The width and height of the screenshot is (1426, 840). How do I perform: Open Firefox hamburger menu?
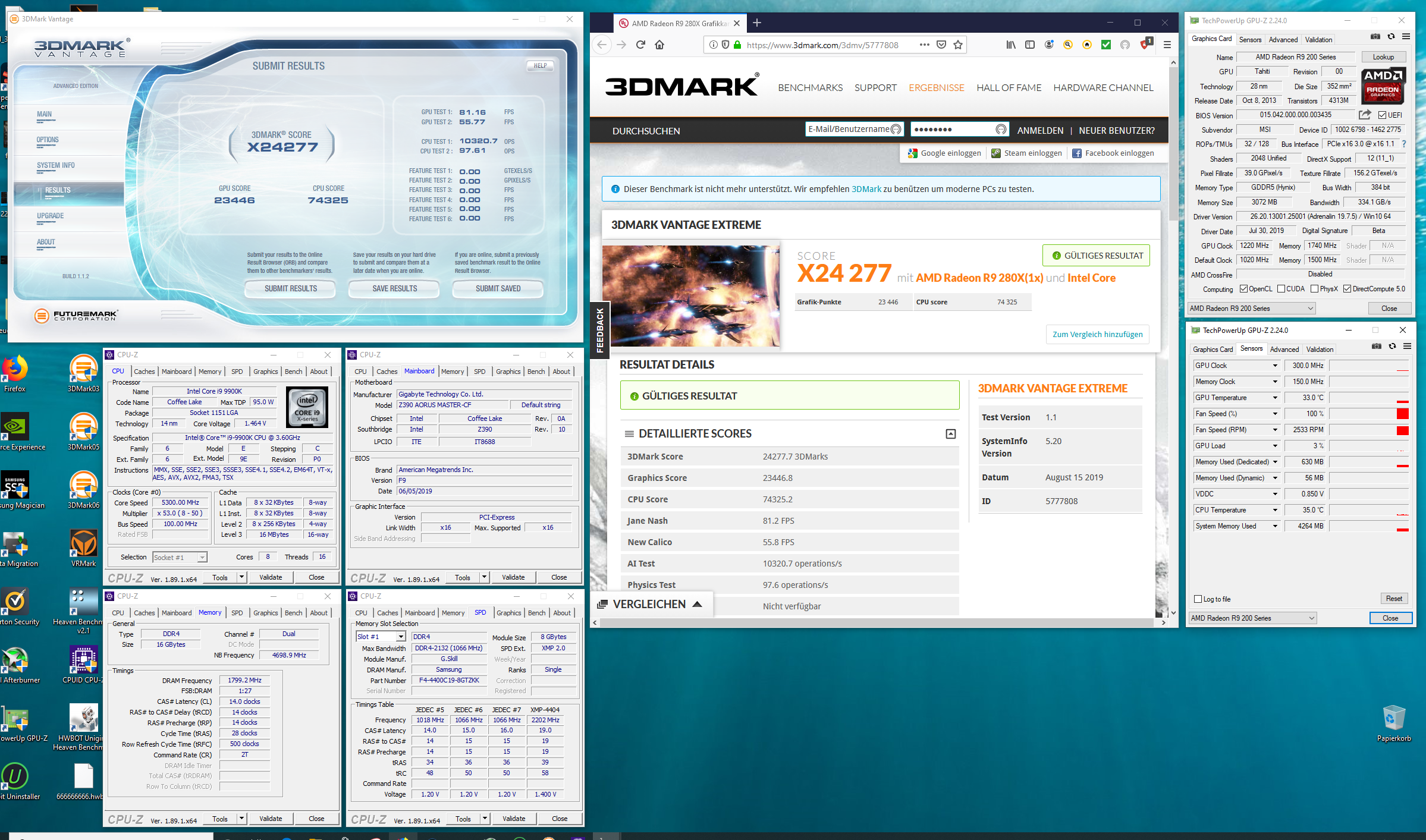tap(1167, 45)
